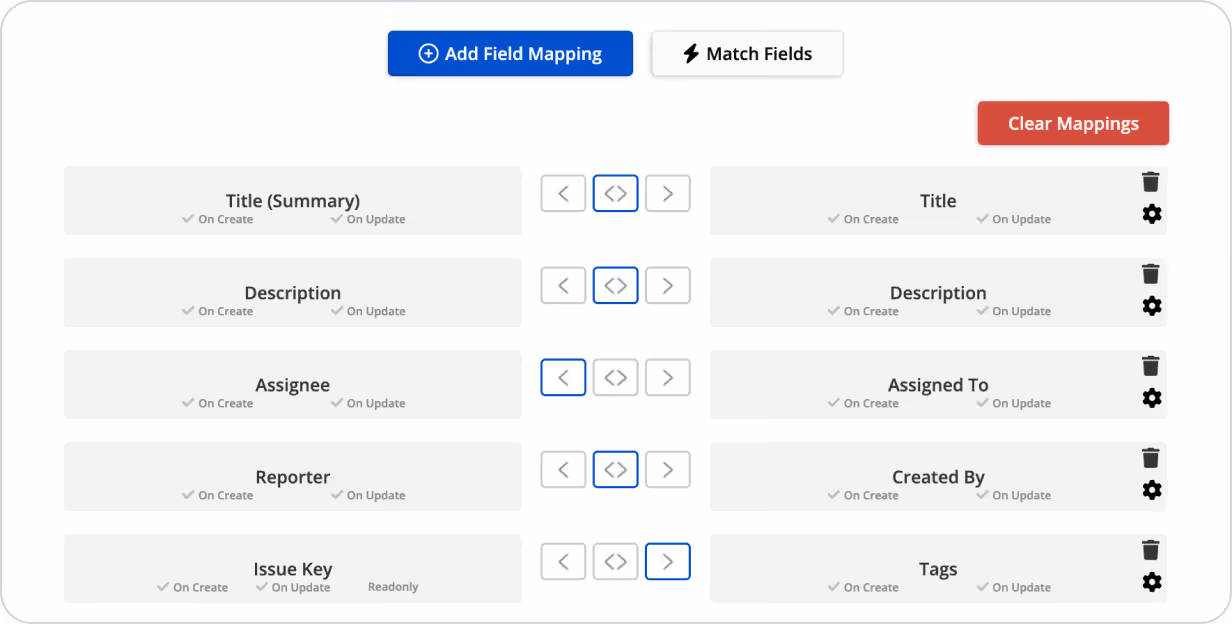Toggle On Create for the Tags field

[862, 587]
